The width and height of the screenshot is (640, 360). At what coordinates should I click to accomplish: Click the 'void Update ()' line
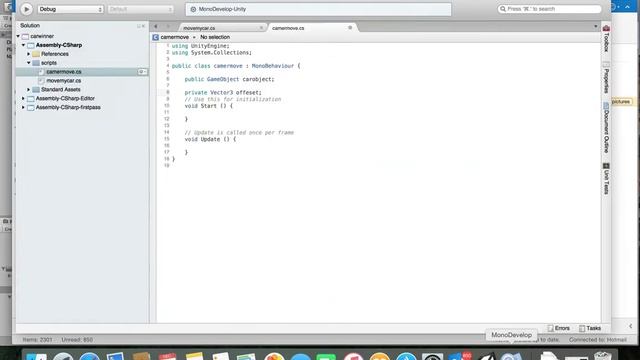click(210, 139)
